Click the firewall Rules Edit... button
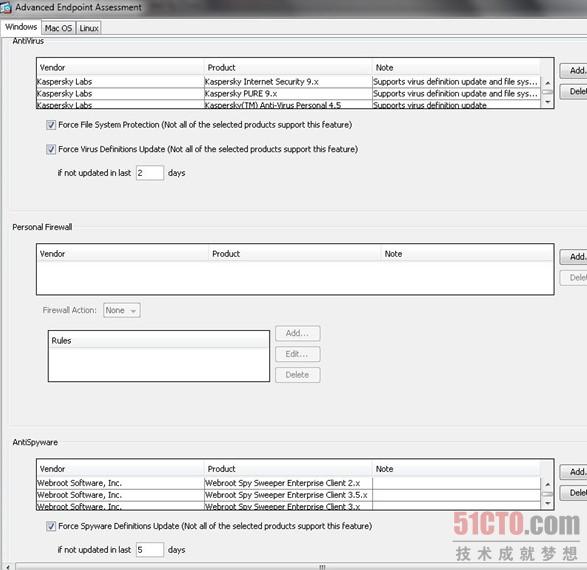 pos(298,354)
